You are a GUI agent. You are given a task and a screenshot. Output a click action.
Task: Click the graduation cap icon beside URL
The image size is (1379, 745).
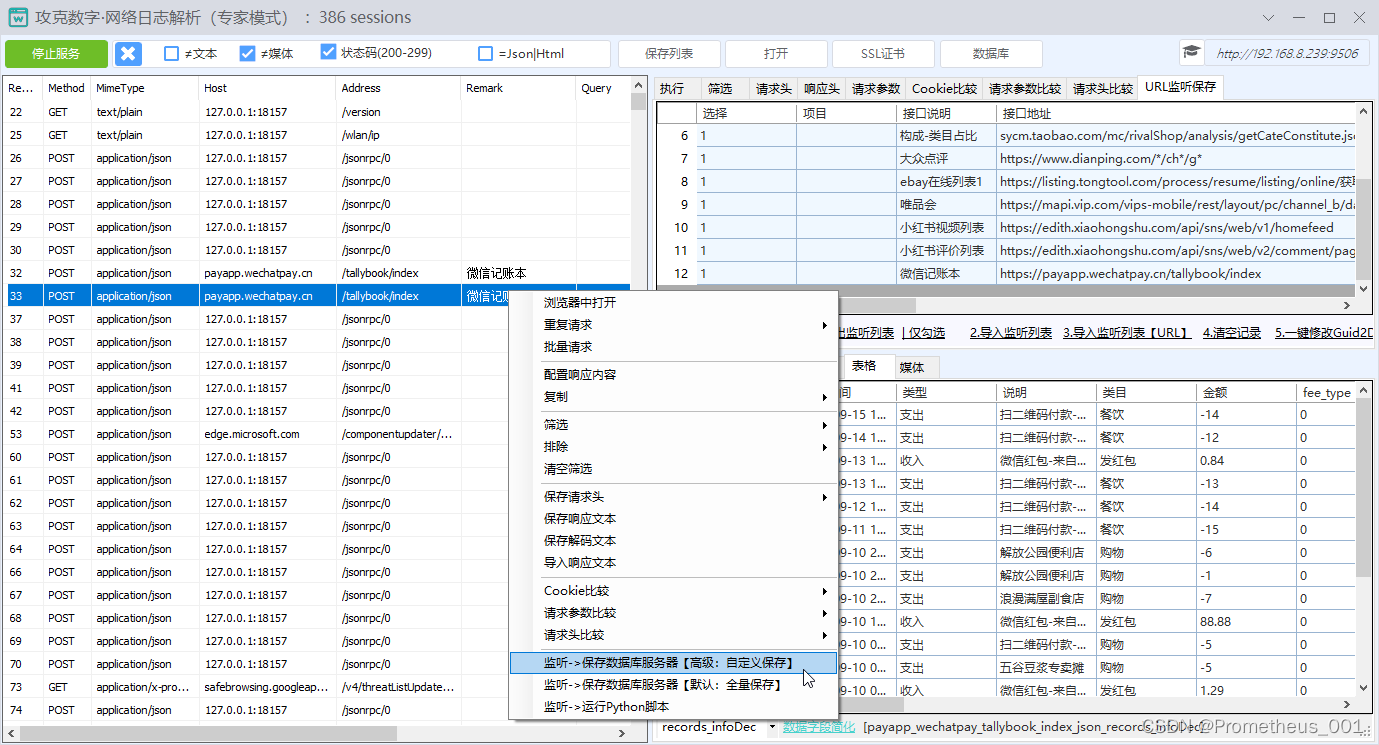1191,54
